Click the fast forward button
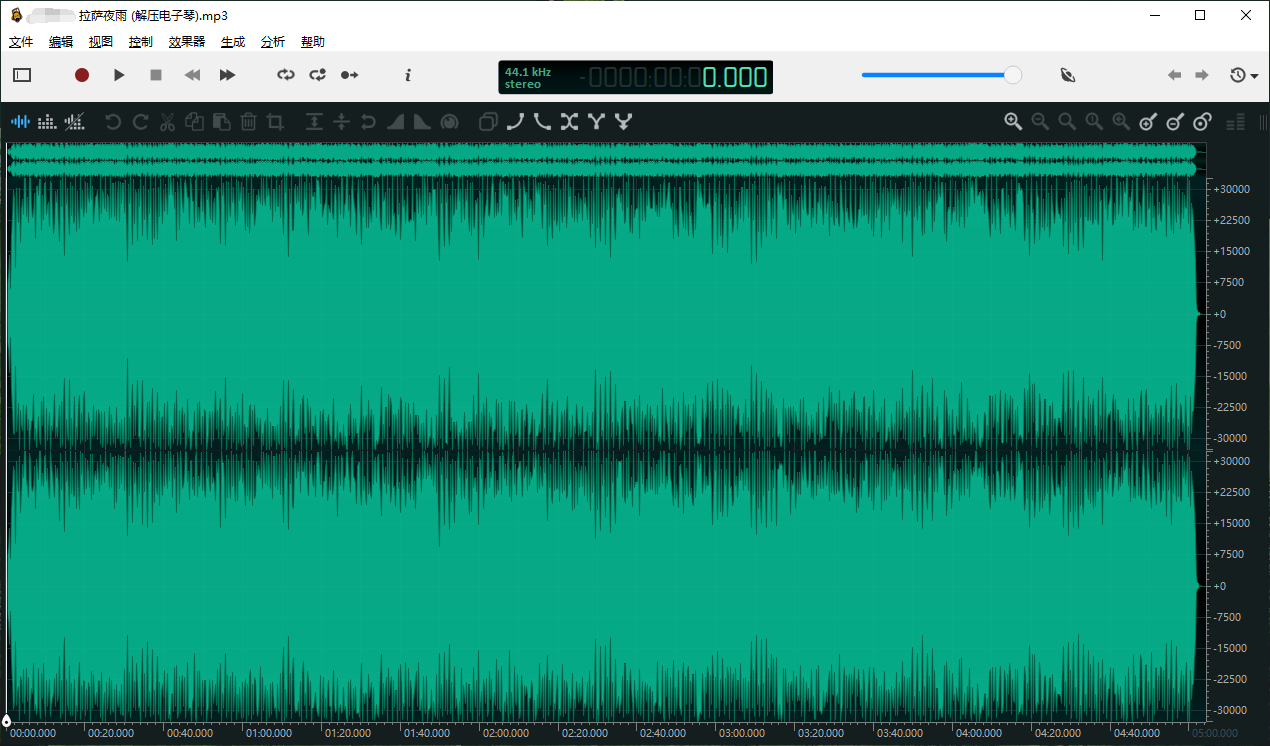Image resolution: width=1270 pixels, height=746 pixels. click(227, 75)
